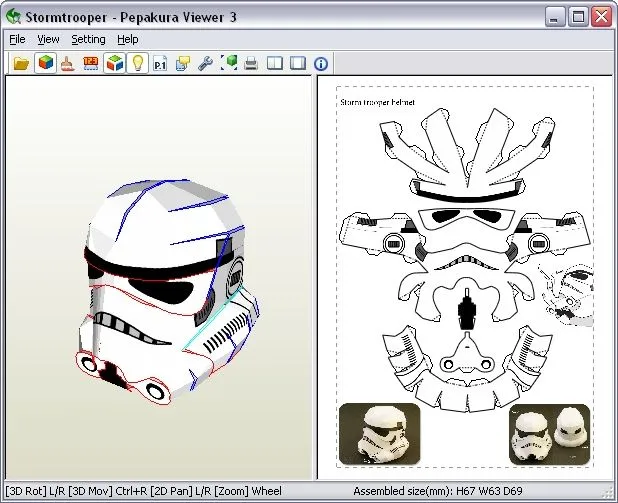
Task: Click the left stormtrooper photo thumbnail
Action: point(380,433)
